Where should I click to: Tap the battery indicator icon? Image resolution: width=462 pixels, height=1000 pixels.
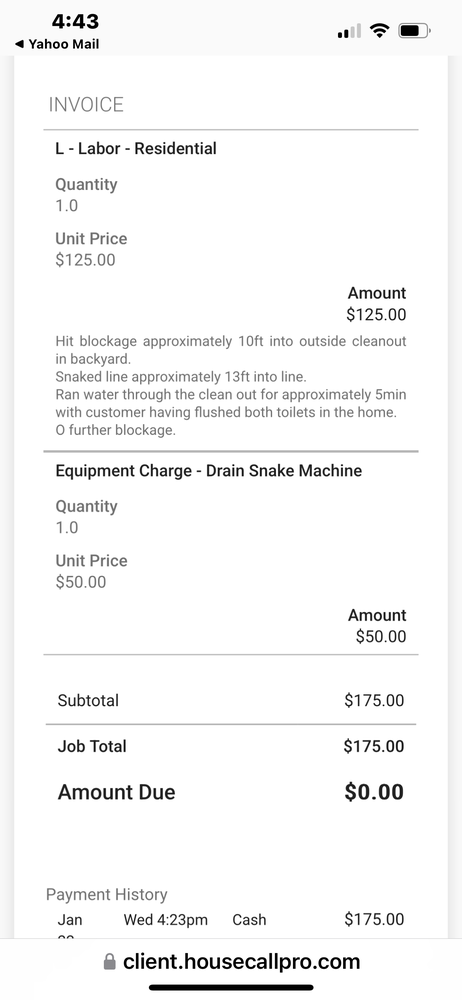point(415,30)
